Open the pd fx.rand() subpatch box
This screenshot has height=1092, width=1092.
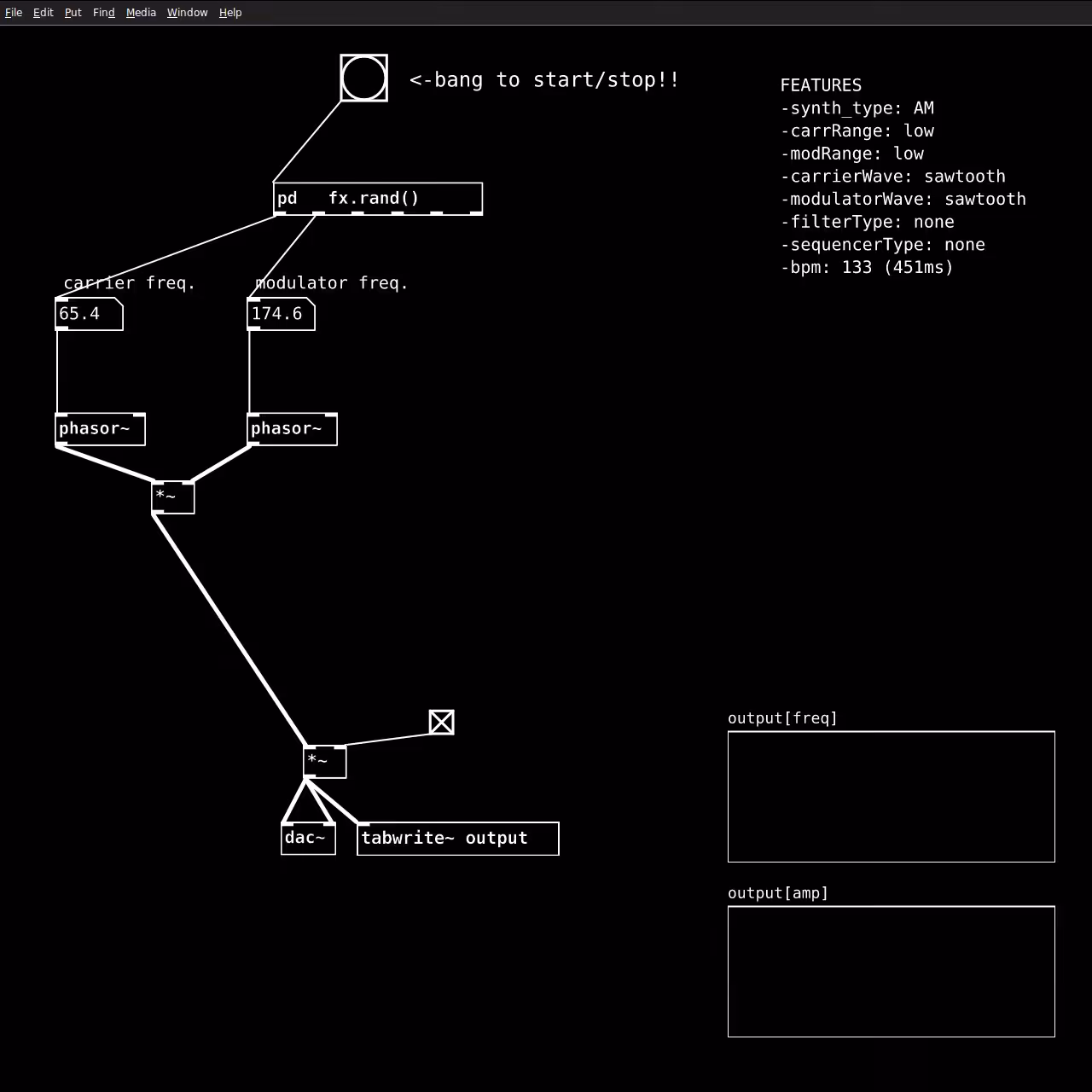pyautogui.click(x=378, y=199)
